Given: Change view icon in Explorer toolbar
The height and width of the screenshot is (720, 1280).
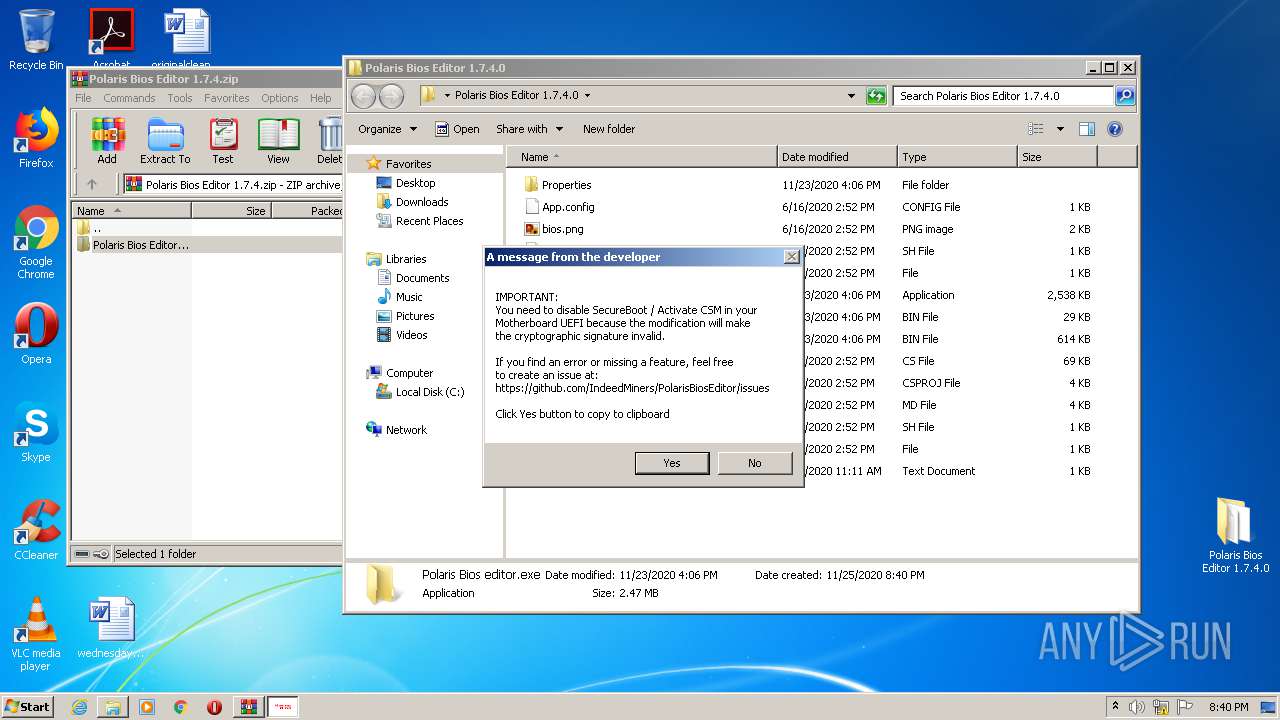Looking at the screenshot, I should coord(1036,129).
